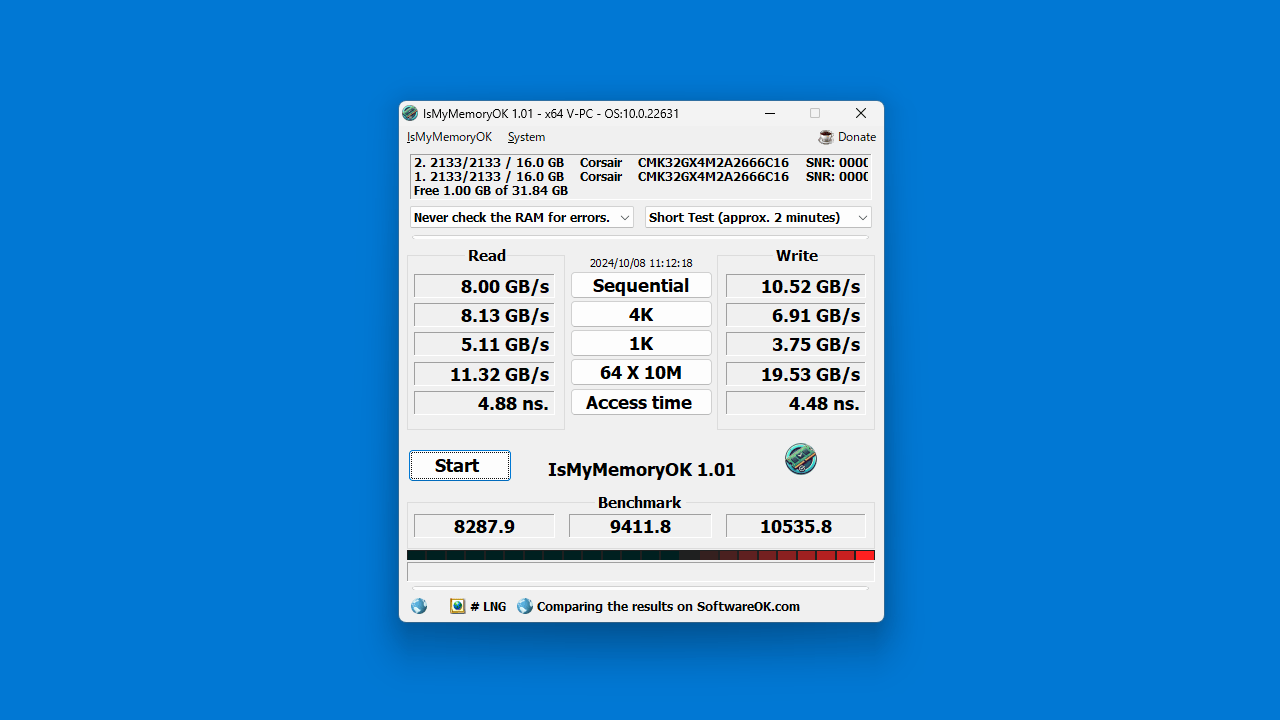Click the 10535.8 benchmark score
The image size is (1280, 720).
point(796,526)
